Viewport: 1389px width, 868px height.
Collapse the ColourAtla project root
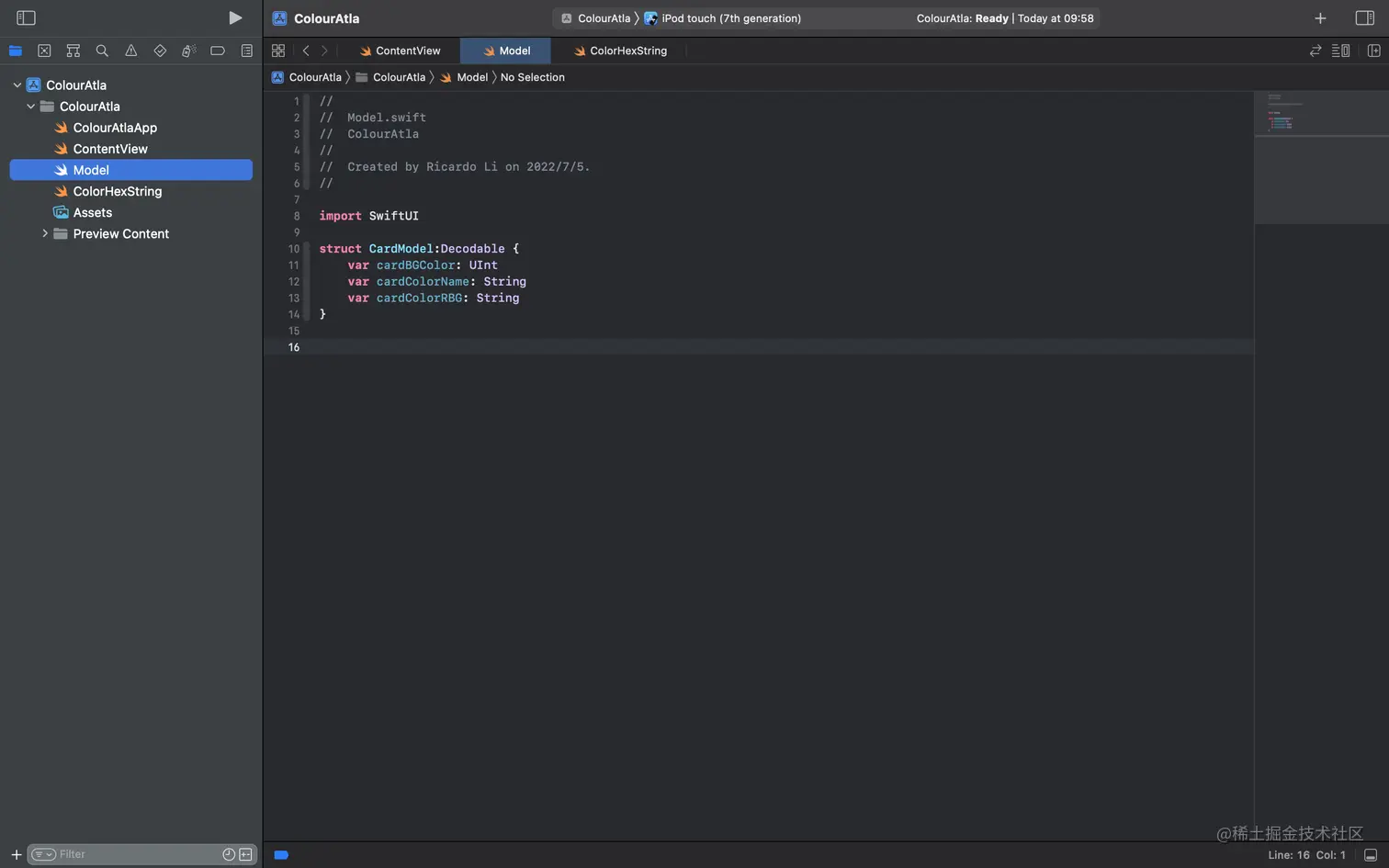click(x=17, y=85)
